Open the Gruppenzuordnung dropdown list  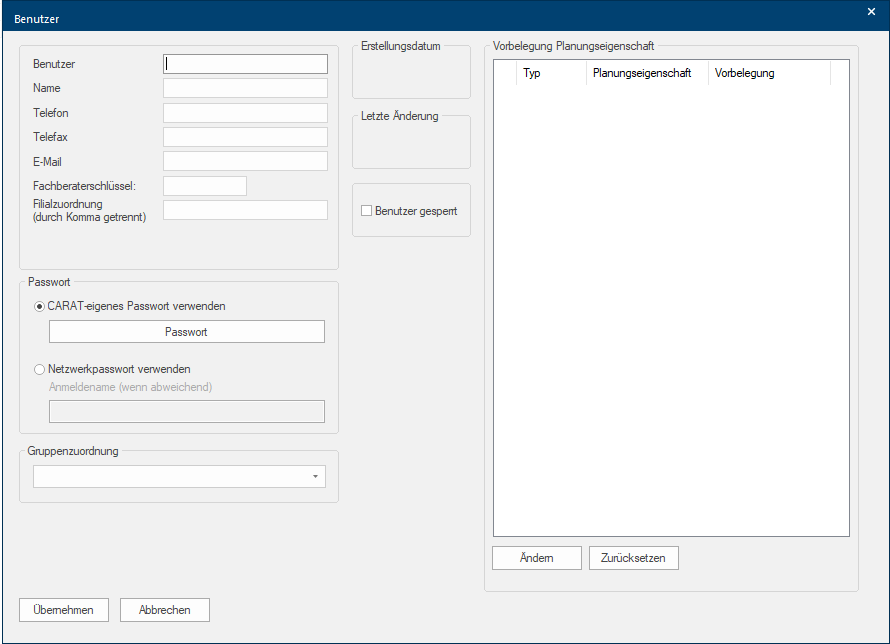click(x=316, y=477)
